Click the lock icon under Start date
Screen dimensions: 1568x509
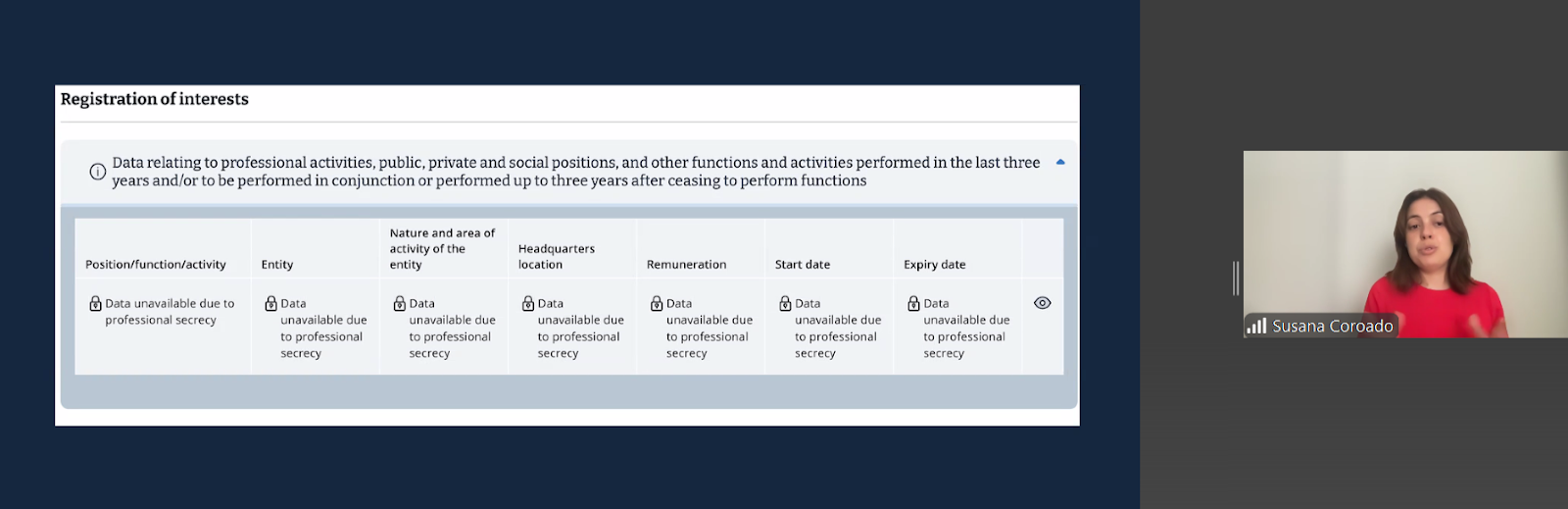click(785, 304)
